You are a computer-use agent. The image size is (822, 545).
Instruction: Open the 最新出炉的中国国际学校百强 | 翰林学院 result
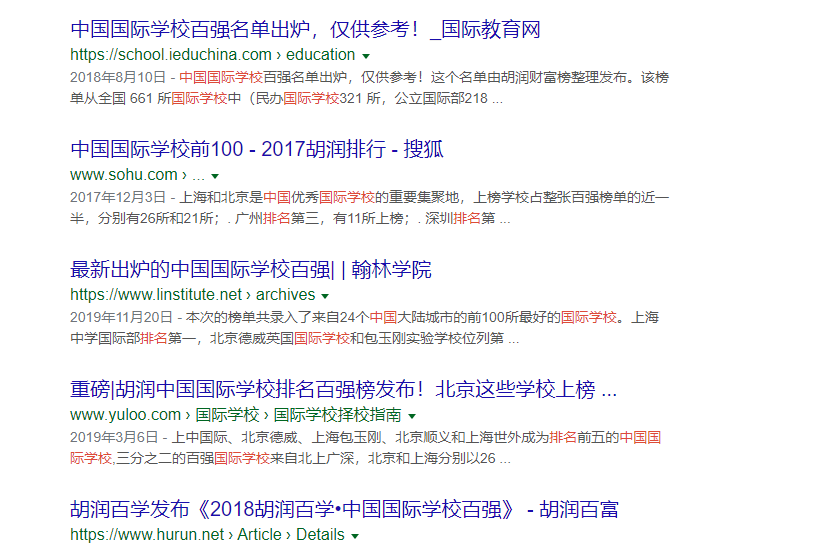(x=251, y=269)
